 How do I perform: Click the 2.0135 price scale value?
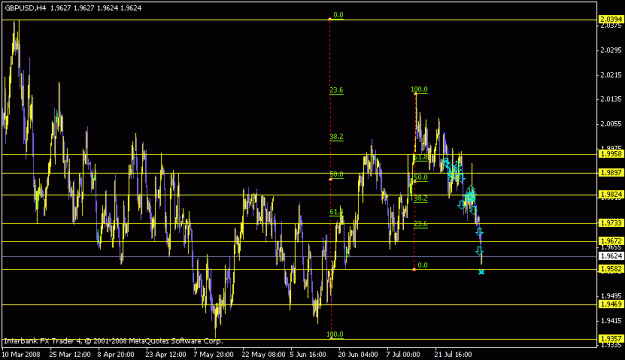[611, 99]
